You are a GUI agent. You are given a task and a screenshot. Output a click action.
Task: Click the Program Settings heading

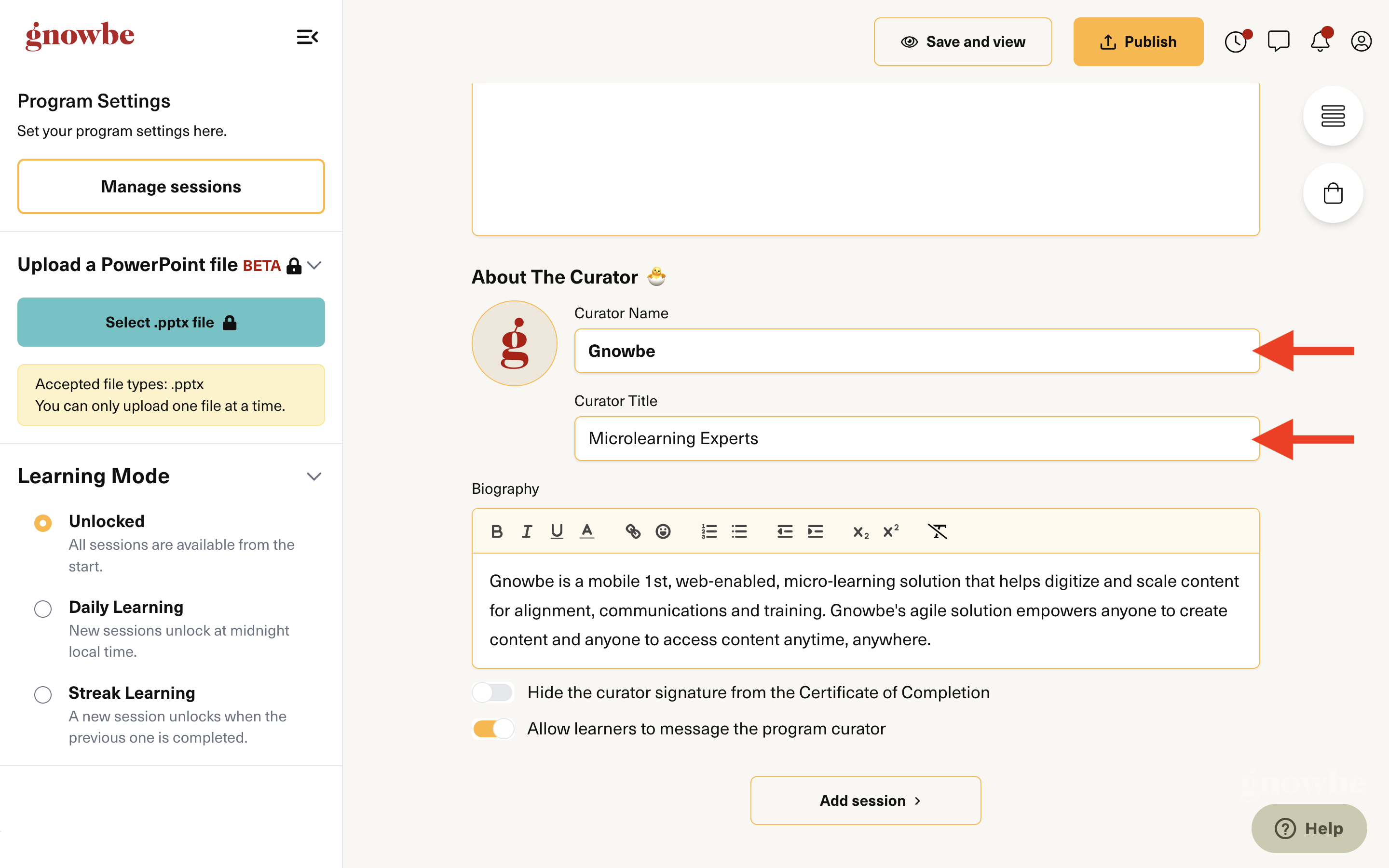tap(94, 101)
